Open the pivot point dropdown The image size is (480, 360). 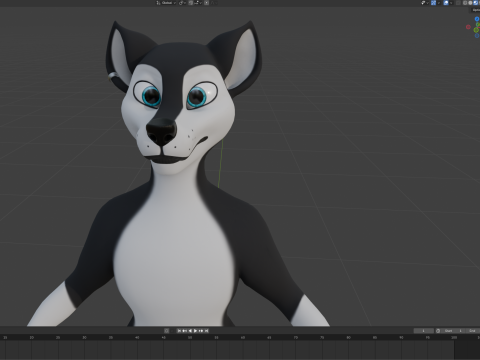[x=182, y=3]
